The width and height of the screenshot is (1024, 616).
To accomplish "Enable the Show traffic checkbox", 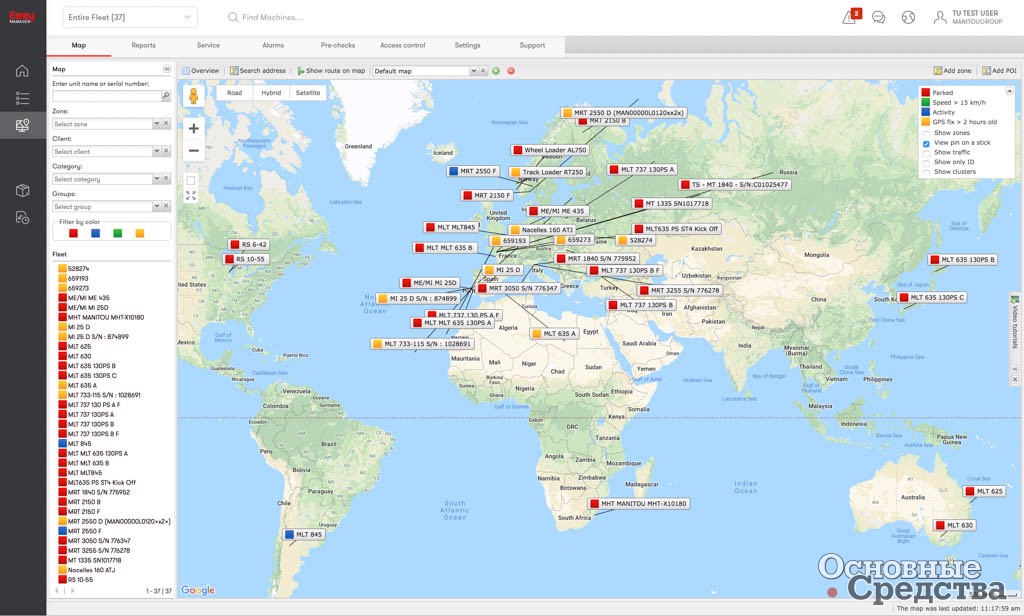I will coord(926,153).
